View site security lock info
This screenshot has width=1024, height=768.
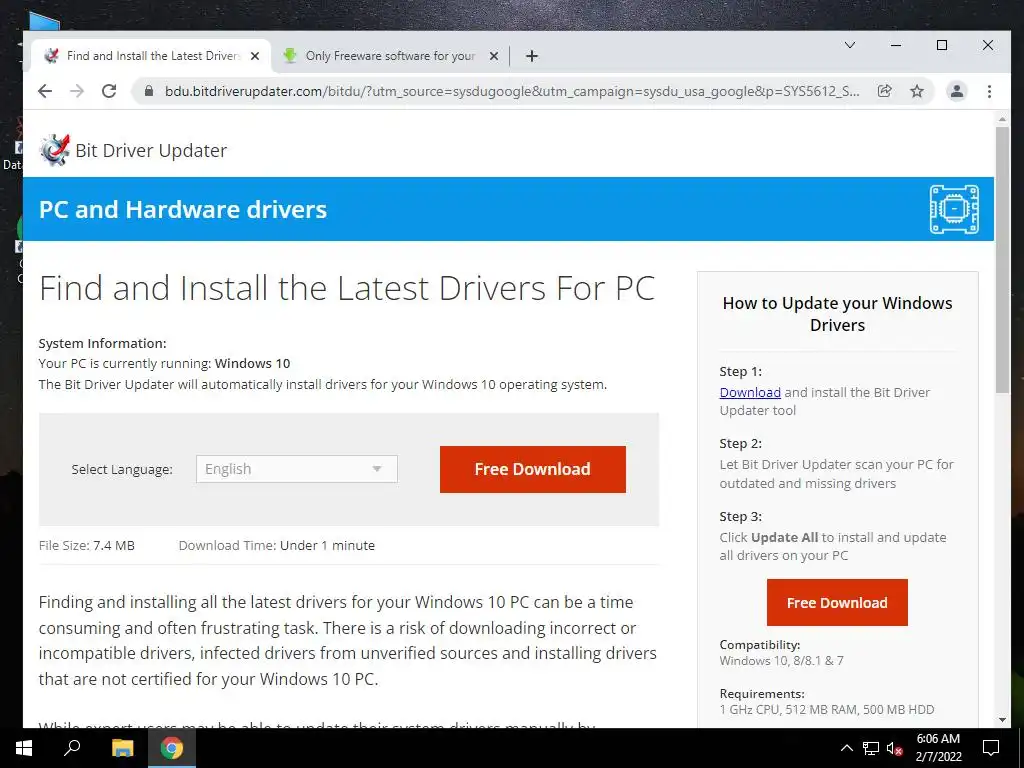tap(149, 91)
